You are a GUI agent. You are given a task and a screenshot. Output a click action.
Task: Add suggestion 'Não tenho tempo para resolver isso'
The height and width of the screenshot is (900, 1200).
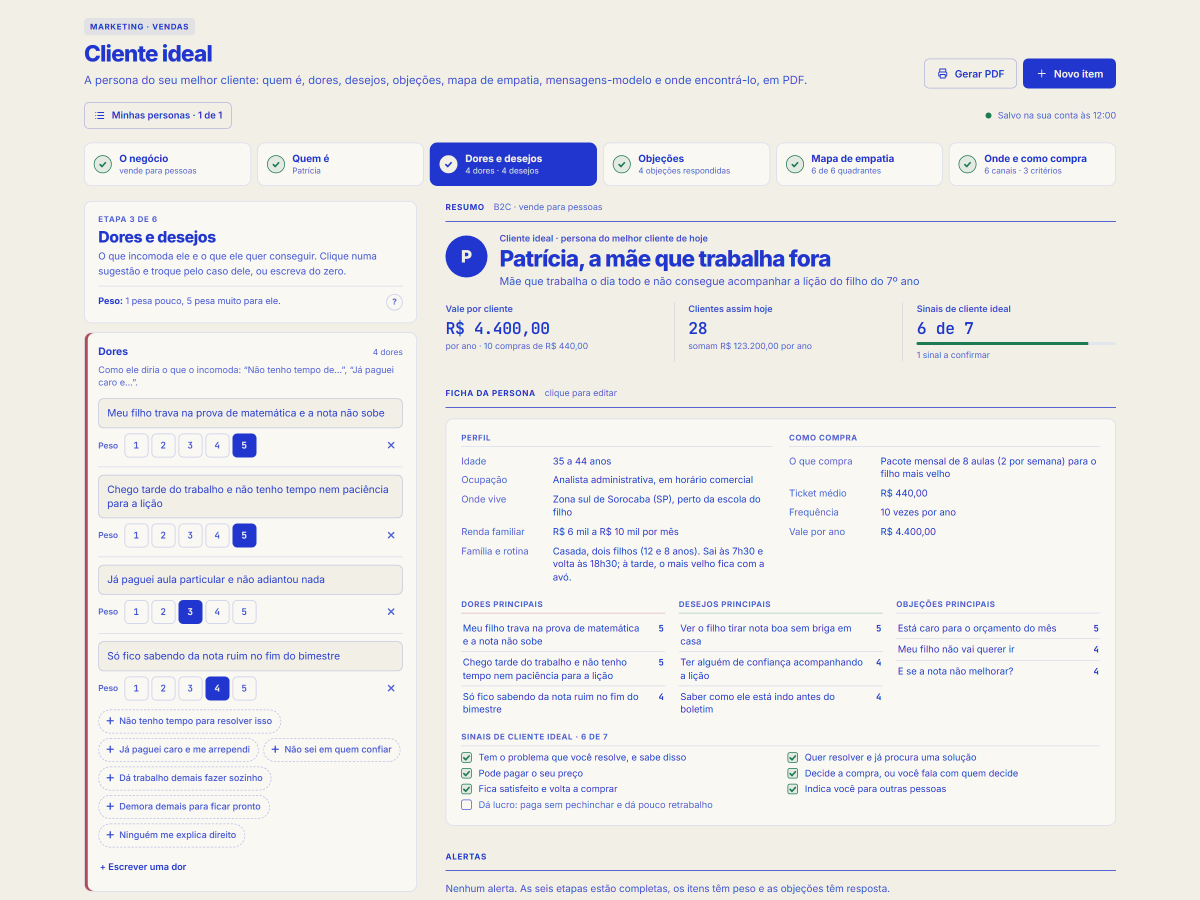[190, 721]
